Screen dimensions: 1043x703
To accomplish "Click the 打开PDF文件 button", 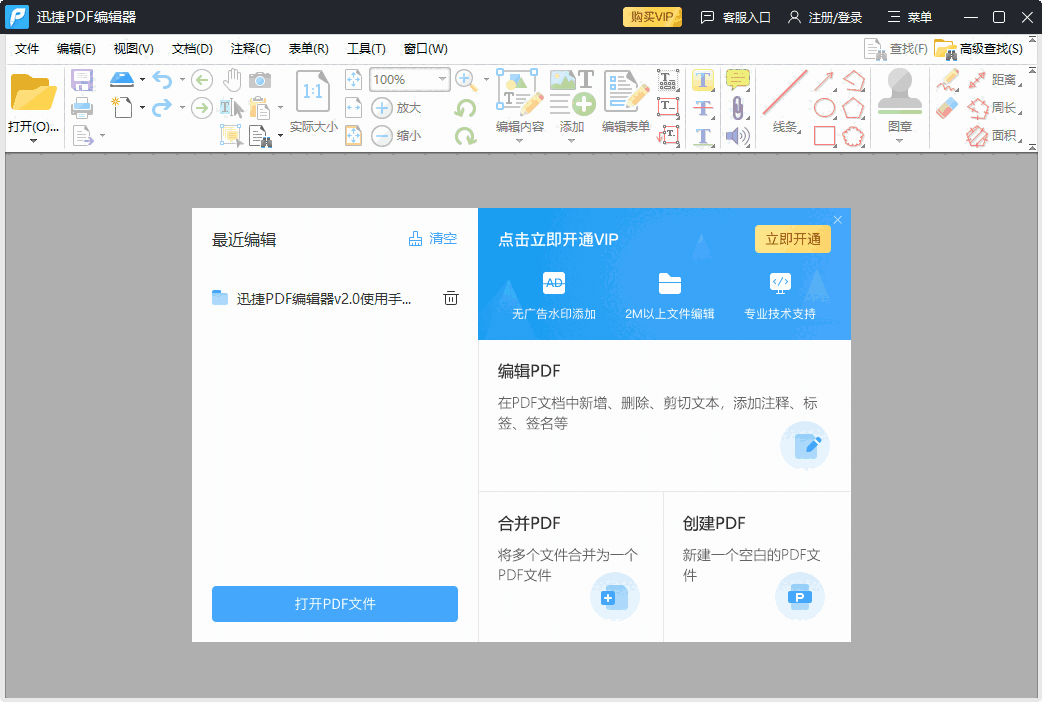I will click(x=334, y=604).
